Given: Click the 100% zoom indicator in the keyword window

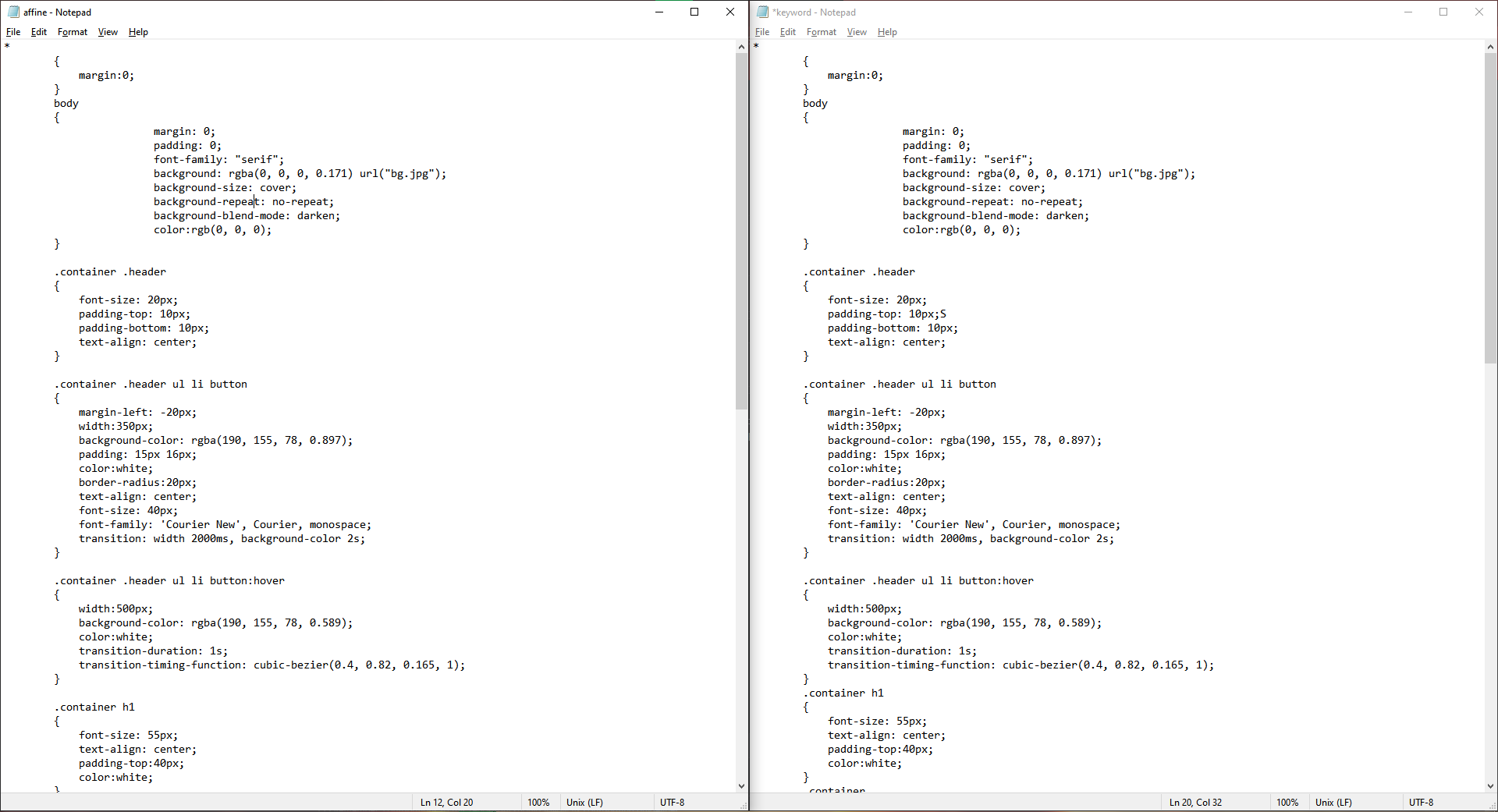Looking at the screenshot, I should click(1287, 803).
